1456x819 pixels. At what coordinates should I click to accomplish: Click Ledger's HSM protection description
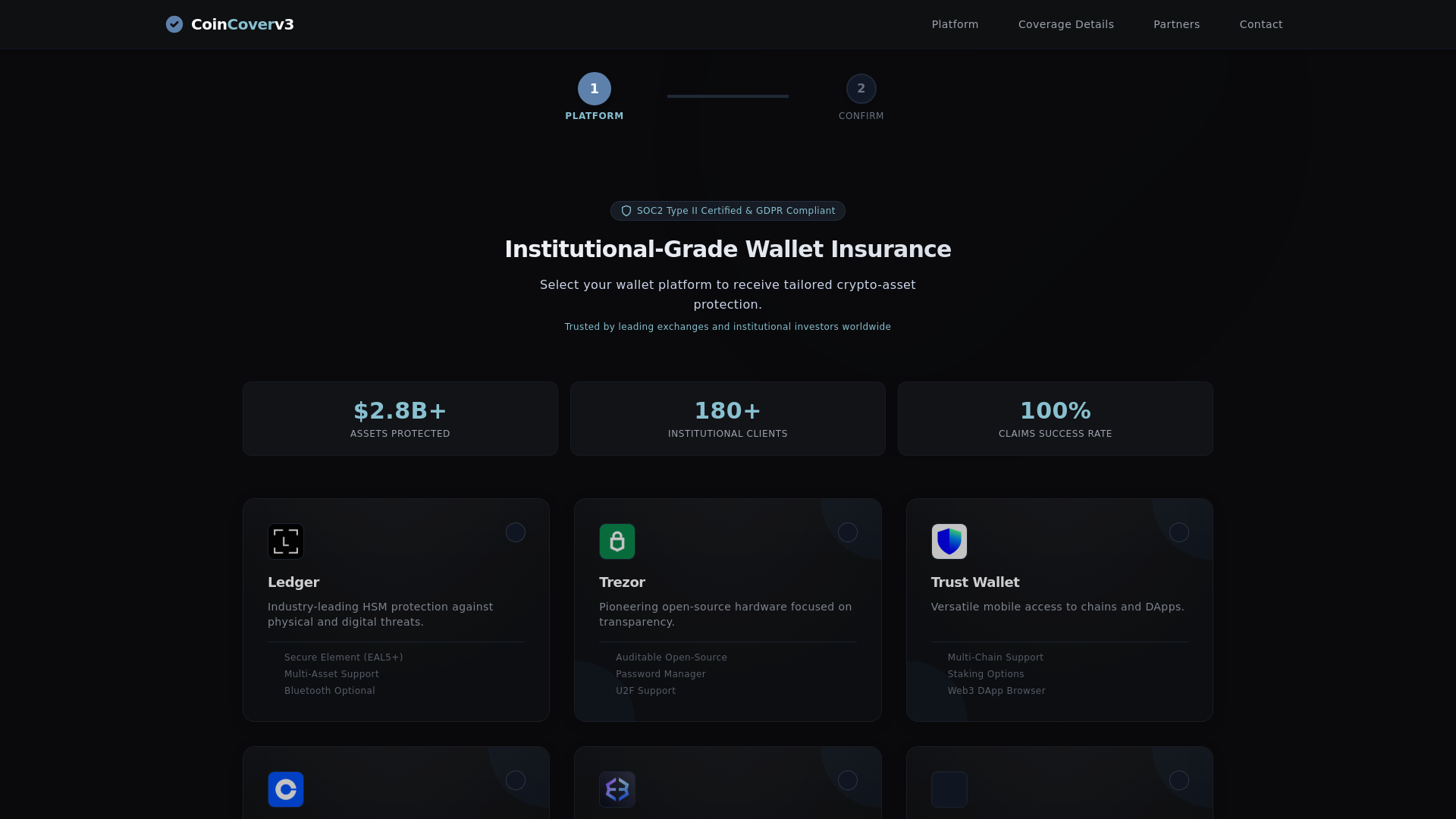381,614
